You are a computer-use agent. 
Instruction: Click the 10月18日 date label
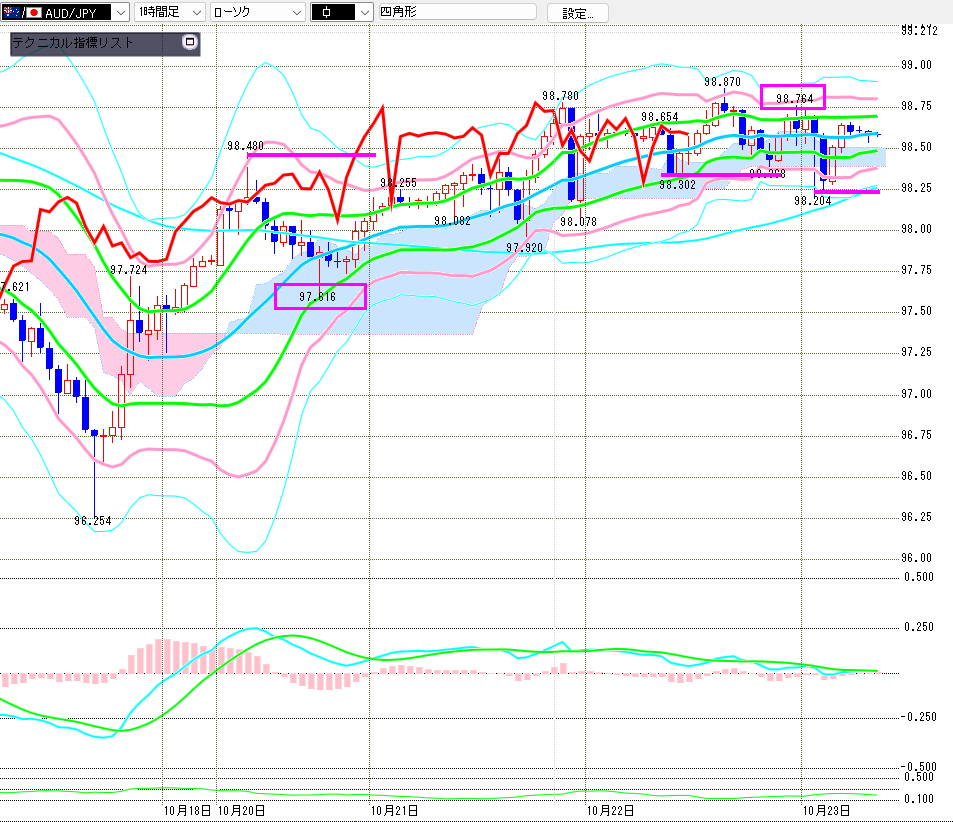[186, 810]
